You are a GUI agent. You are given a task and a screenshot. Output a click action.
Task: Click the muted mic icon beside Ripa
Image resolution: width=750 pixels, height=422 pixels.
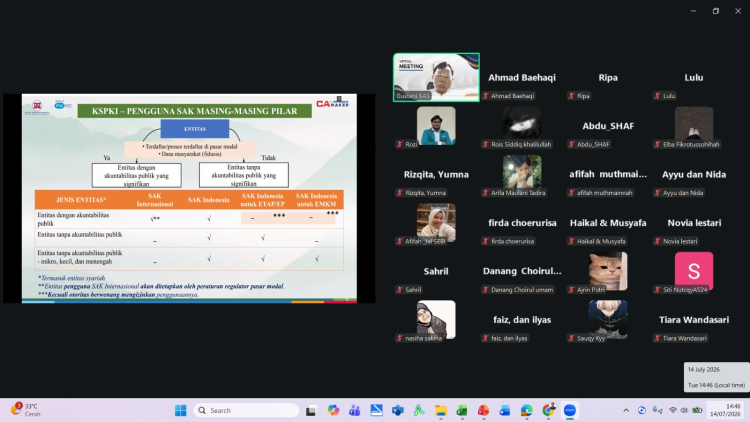coord(571,96)
